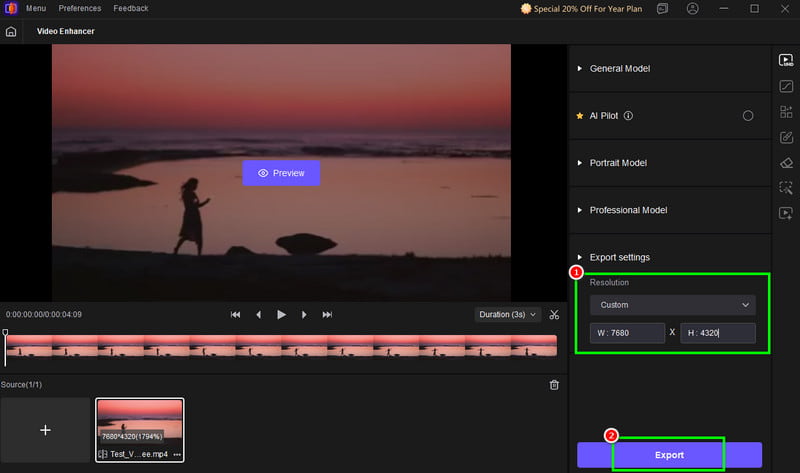Select the sidebar eraser tool icon
The width and height of the screenshot is (800, 473).
tap(786, 163)
